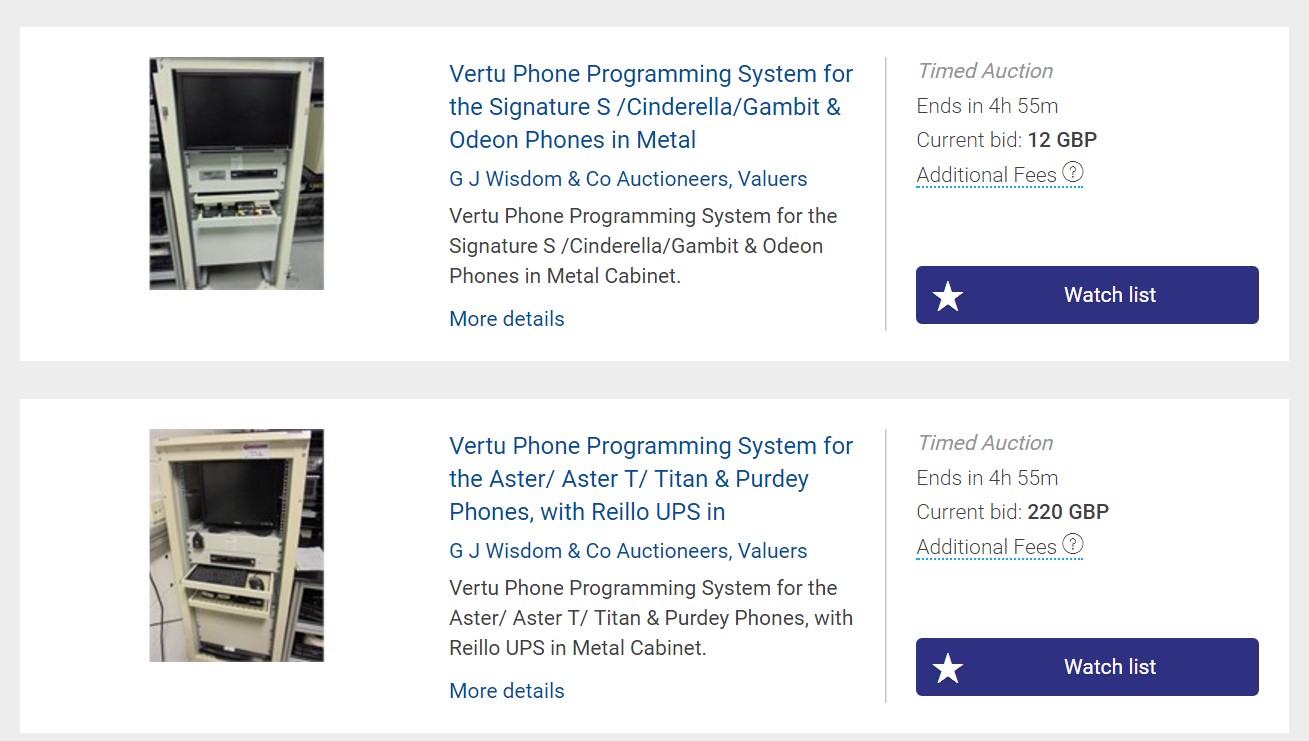The width and height of the screenshot is (1309, 741).
Task: Open the Aster/ Aster T/ Titan lot title
Action: (650, 479)
